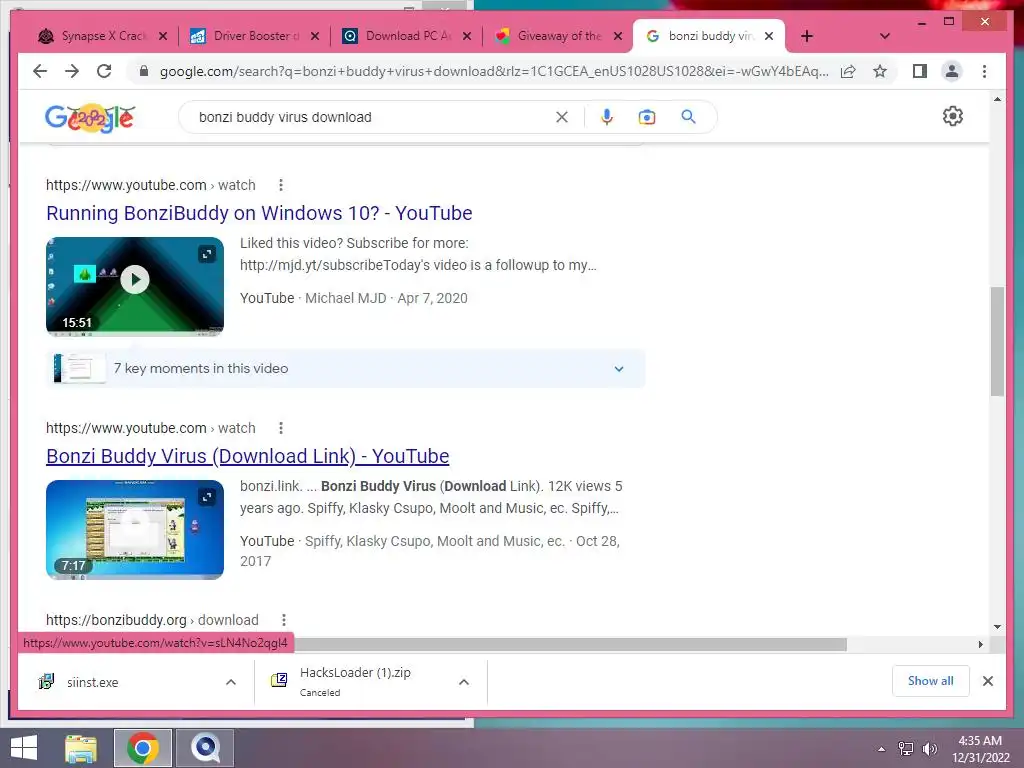
Task: Go forward with the forward arrow
Action: (72, 71)
